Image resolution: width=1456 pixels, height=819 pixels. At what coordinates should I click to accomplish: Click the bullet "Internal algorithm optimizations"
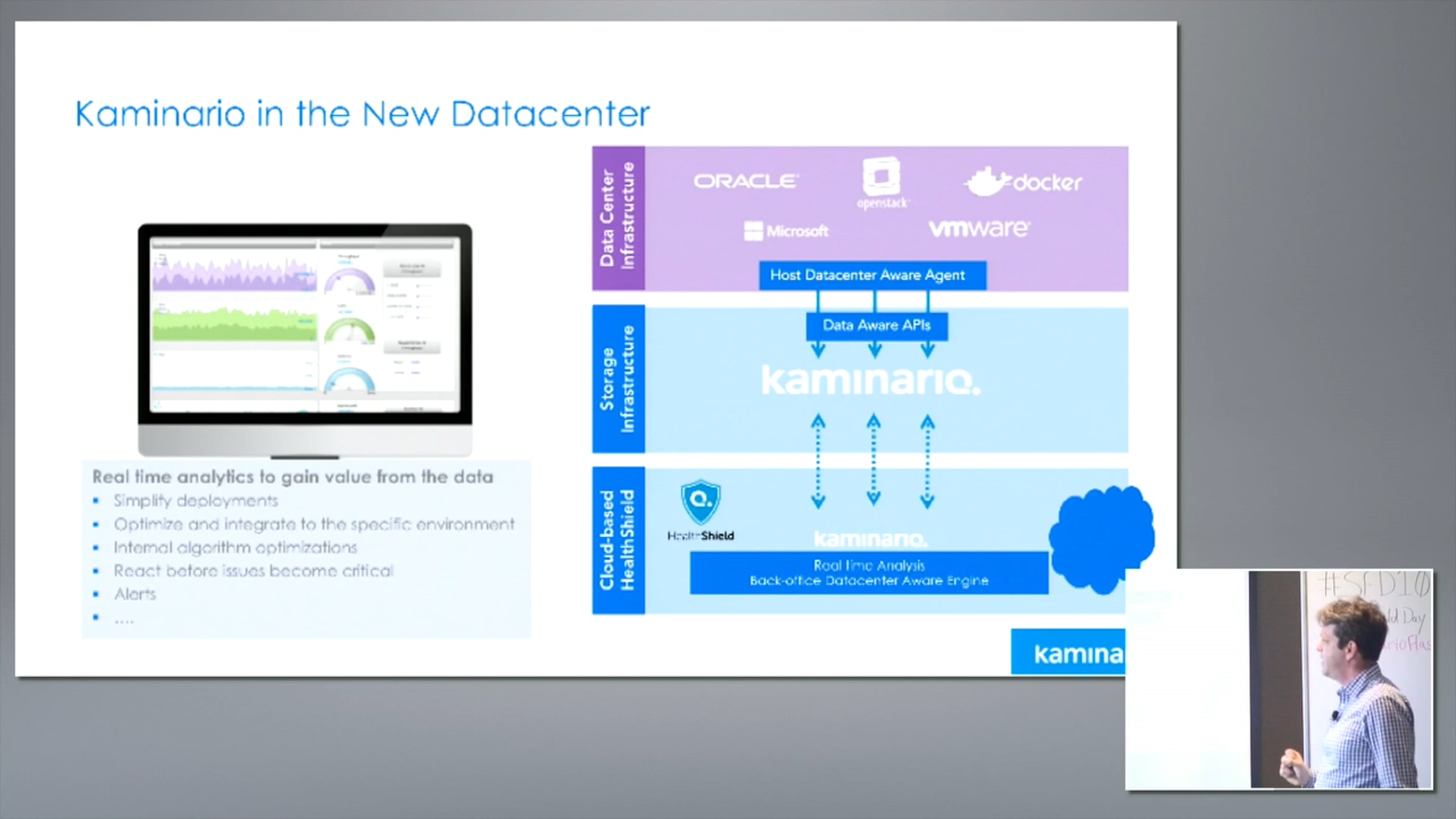pyautogui.click(x=235, y=548)
